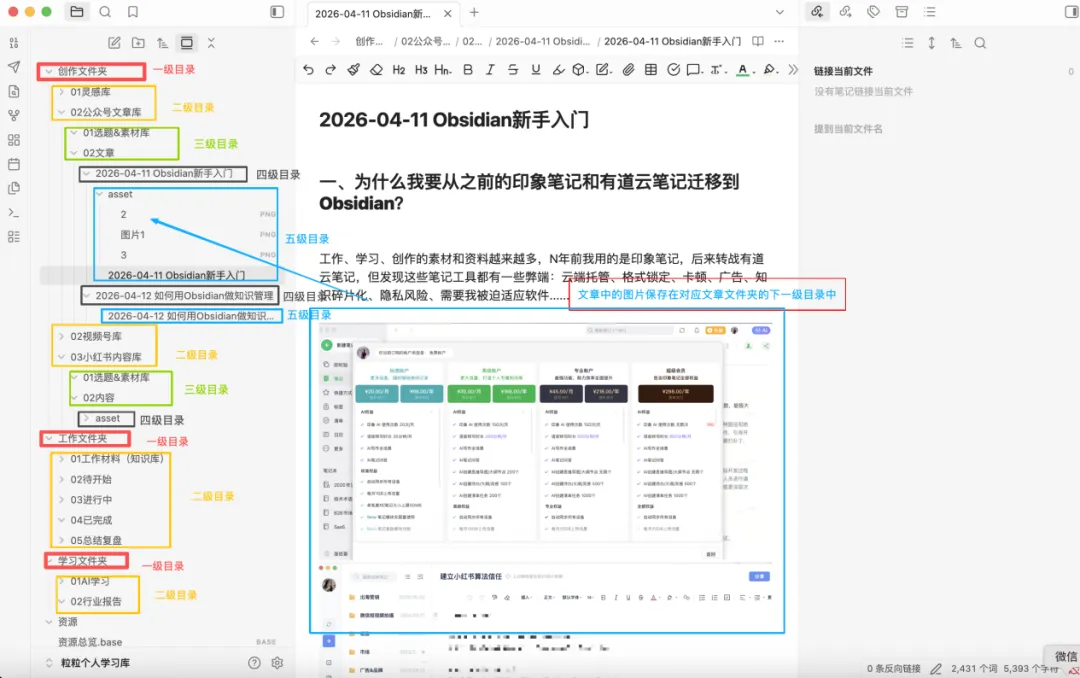Click the paper plane ribbon icon

[x=14, y=67]
